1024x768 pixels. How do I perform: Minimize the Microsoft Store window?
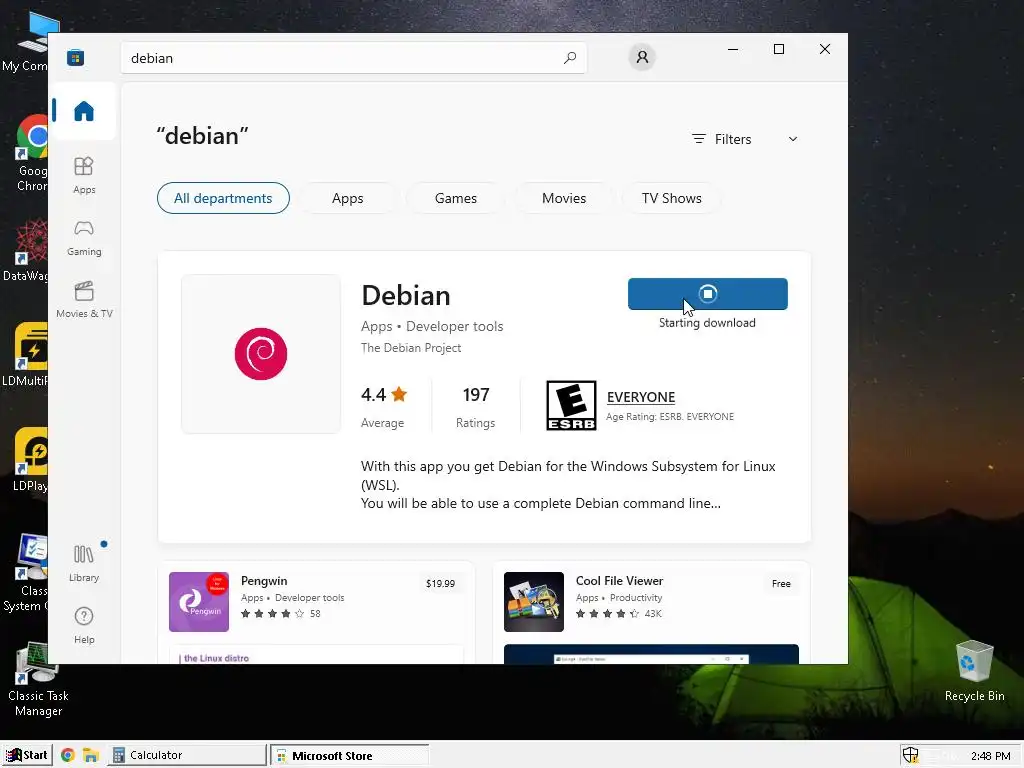click(x=733, y=49)
